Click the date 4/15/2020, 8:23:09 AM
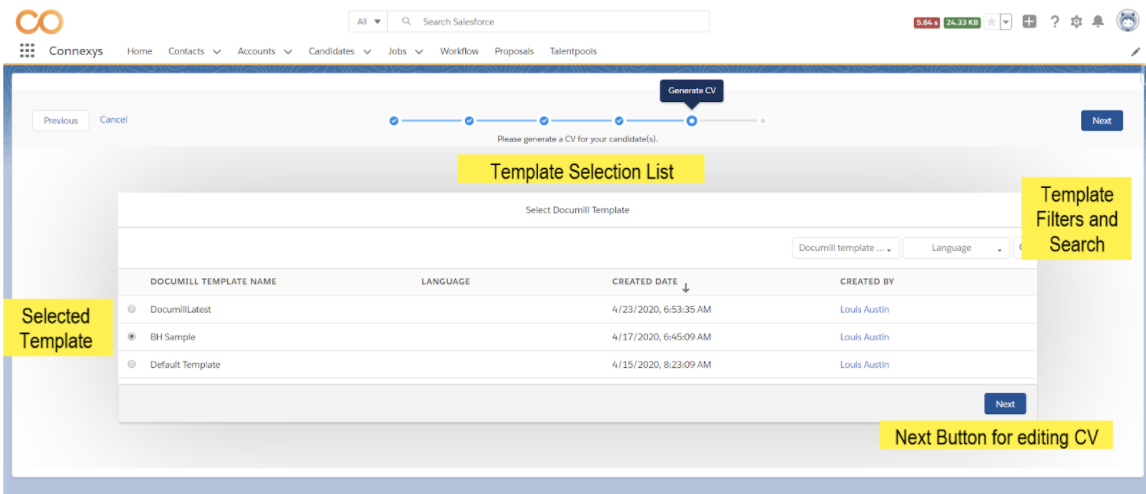Viewport: 1146px width, 494px height. coord(661,364)
